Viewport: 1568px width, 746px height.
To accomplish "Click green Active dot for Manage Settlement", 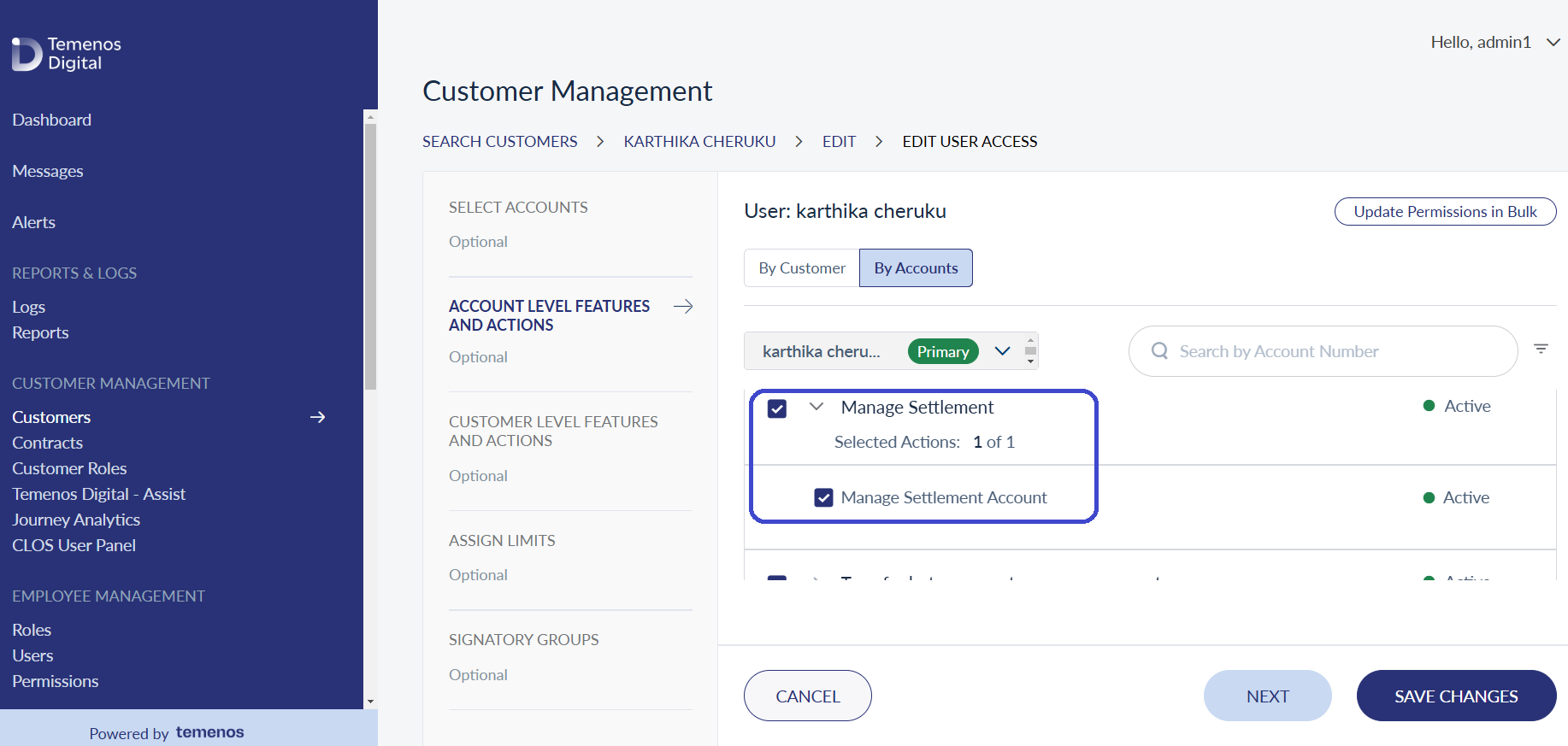I will click(1429, 406).
